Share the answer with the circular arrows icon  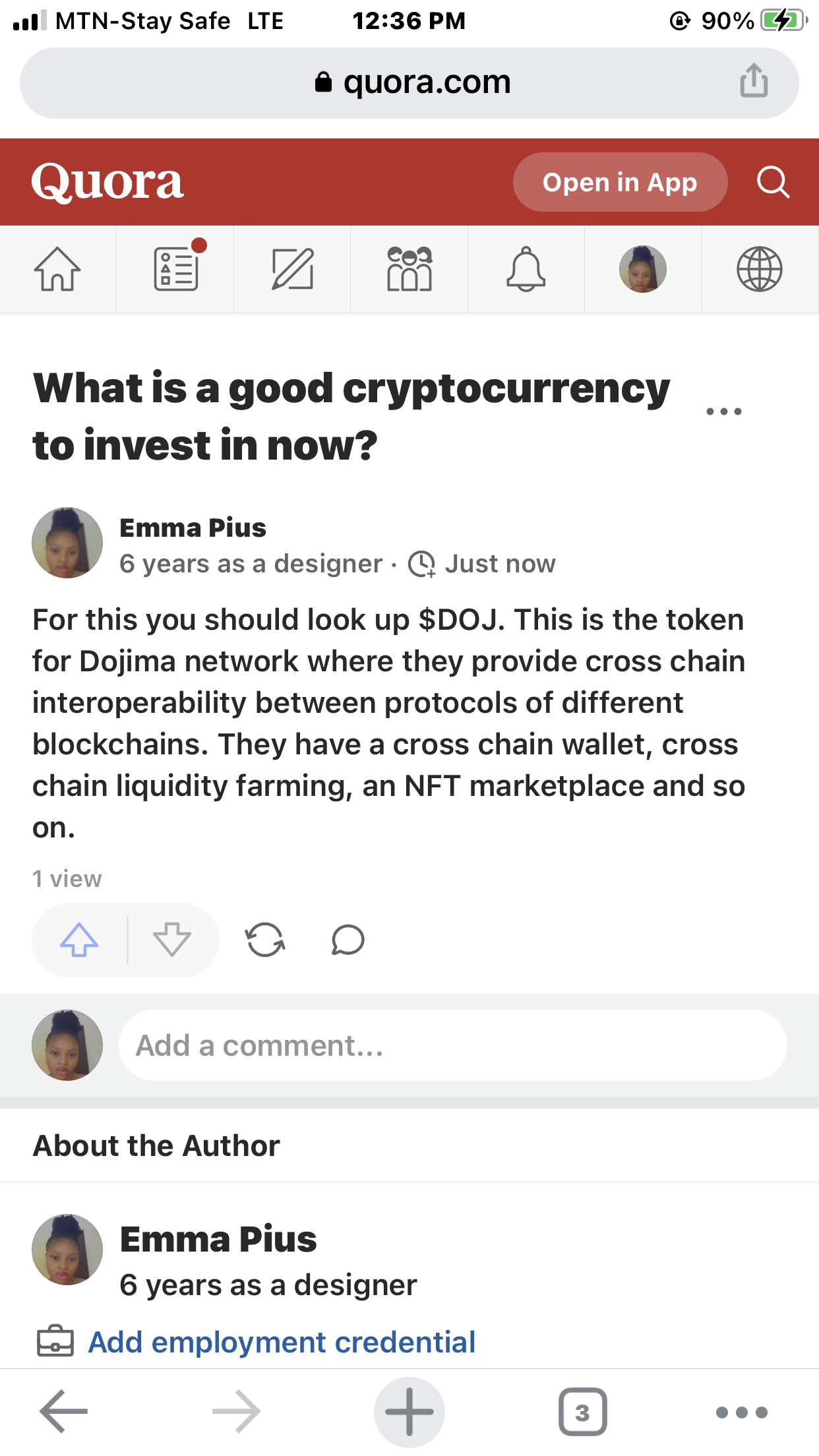coord(265,940)
